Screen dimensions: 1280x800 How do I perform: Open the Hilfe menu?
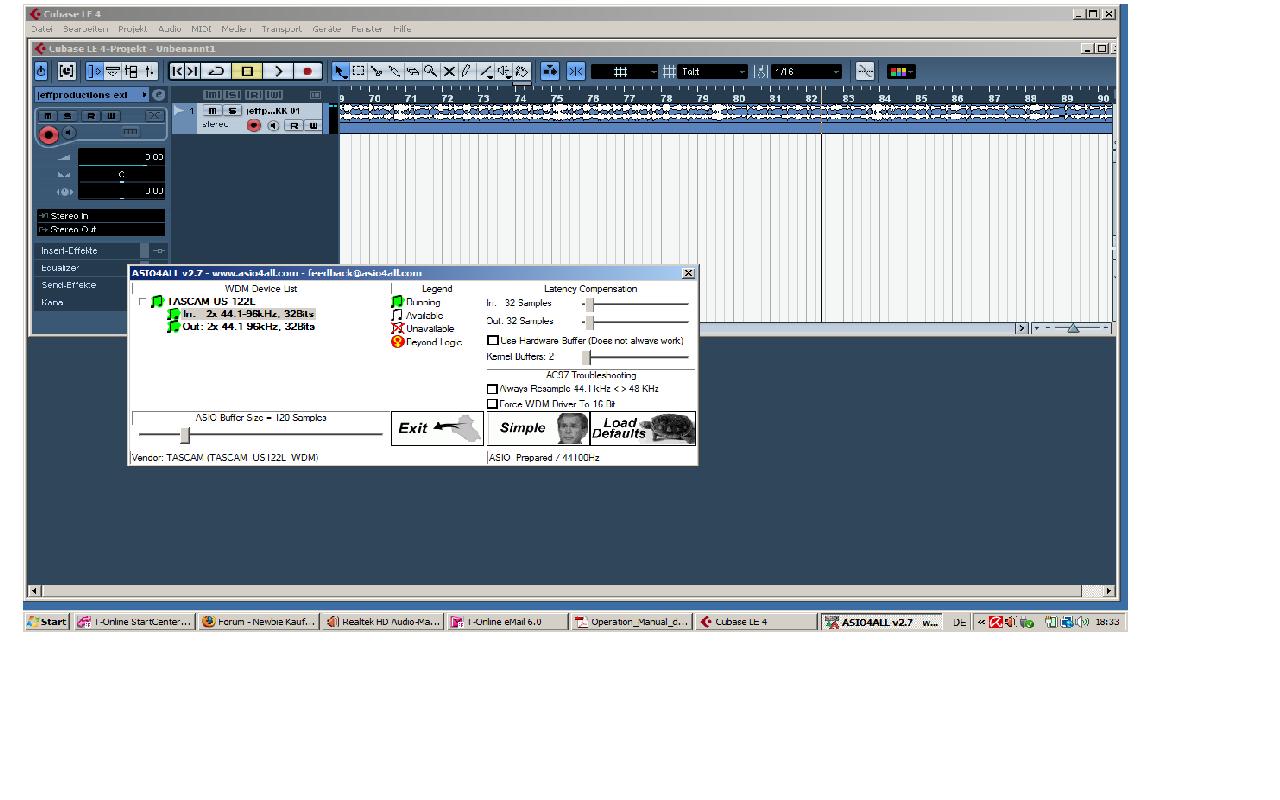coord(402,29)
